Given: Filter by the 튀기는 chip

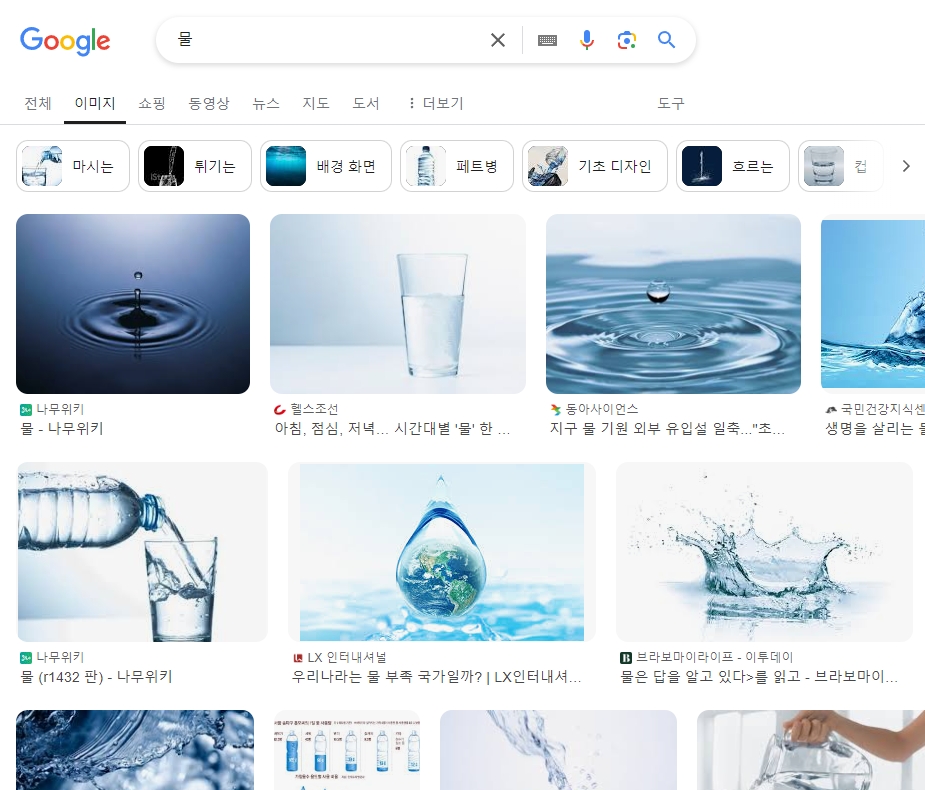Looking at the screenshot, I should click(x=195, y=166).
